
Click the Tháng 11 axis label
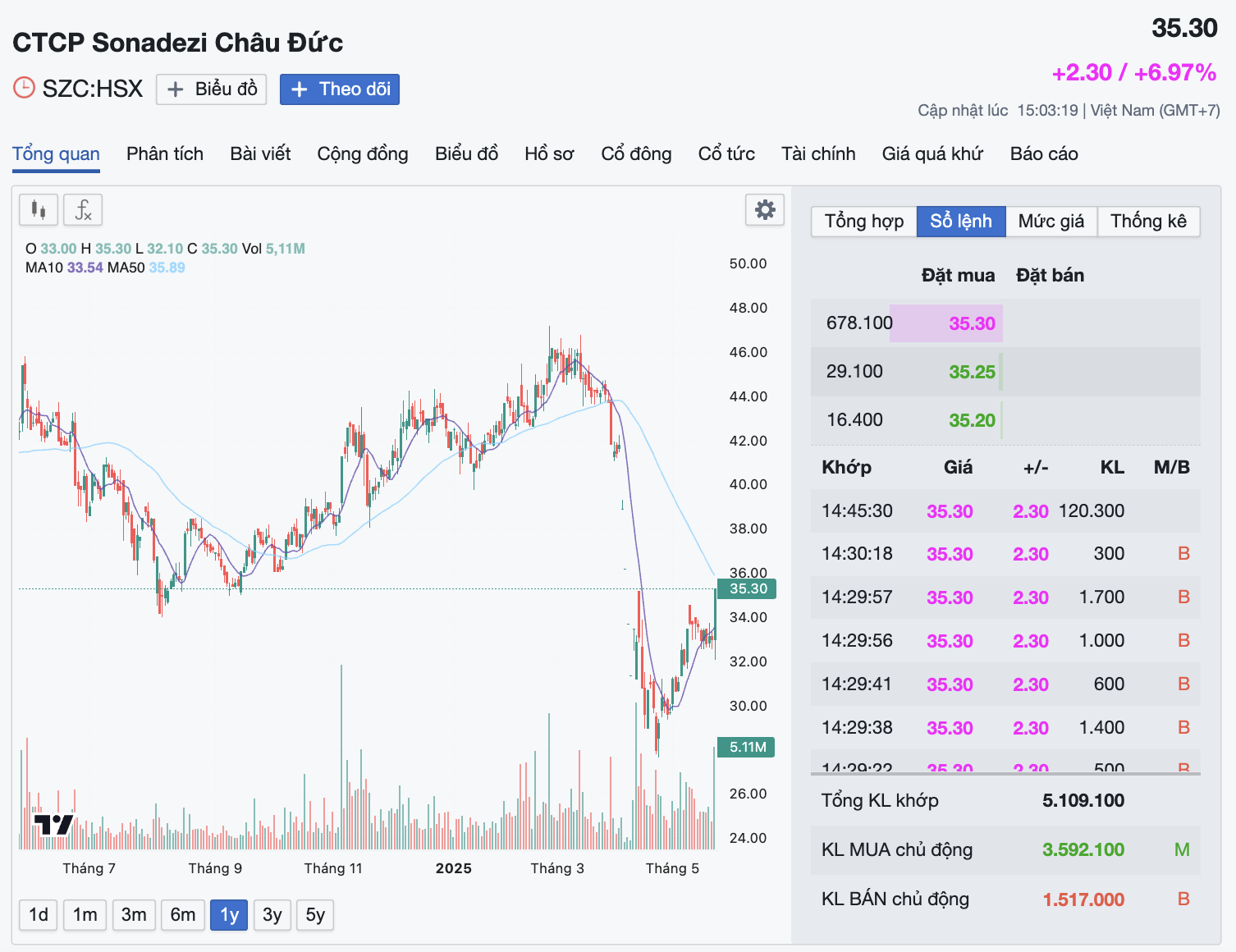point(333,868)
